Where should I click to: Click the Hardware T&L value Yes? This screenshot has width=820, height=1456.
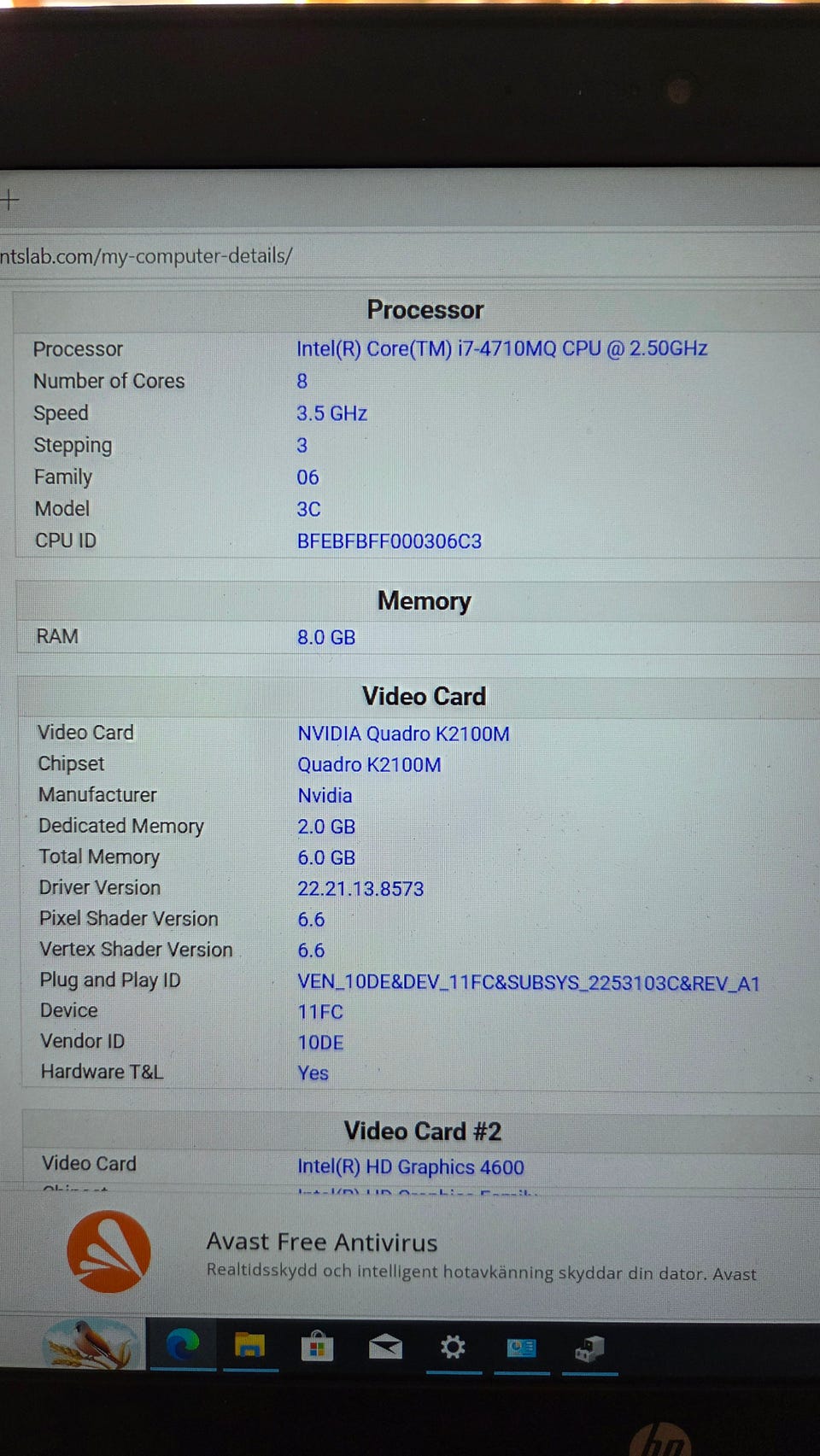coord(313,1073)
